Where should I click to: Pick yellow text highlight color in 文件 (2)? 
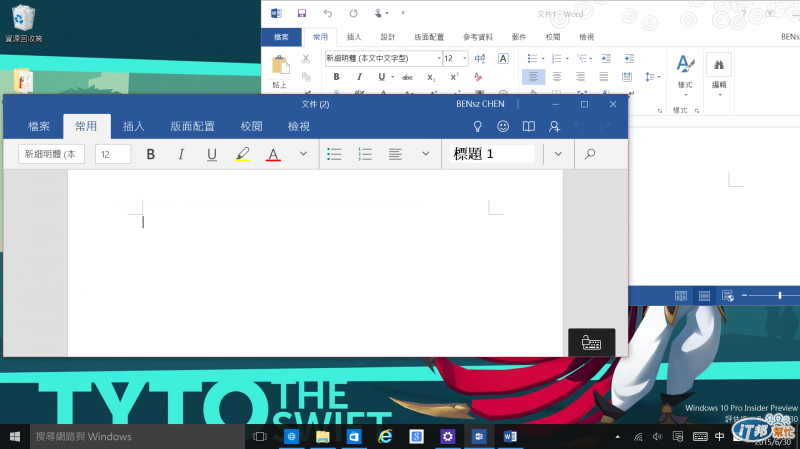pyautogui.click(x=242, y=154)
